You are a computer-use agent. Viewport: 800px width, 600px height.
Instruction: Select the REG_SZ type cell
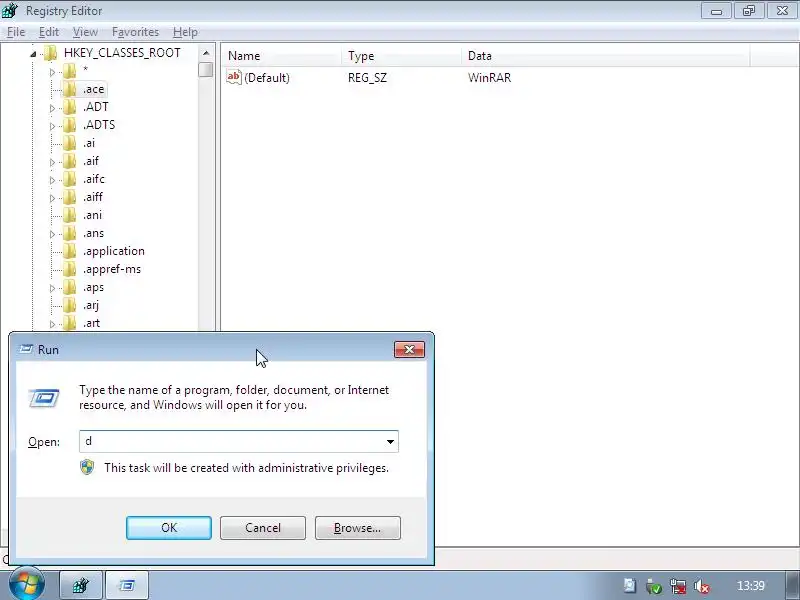coord(367,78)
